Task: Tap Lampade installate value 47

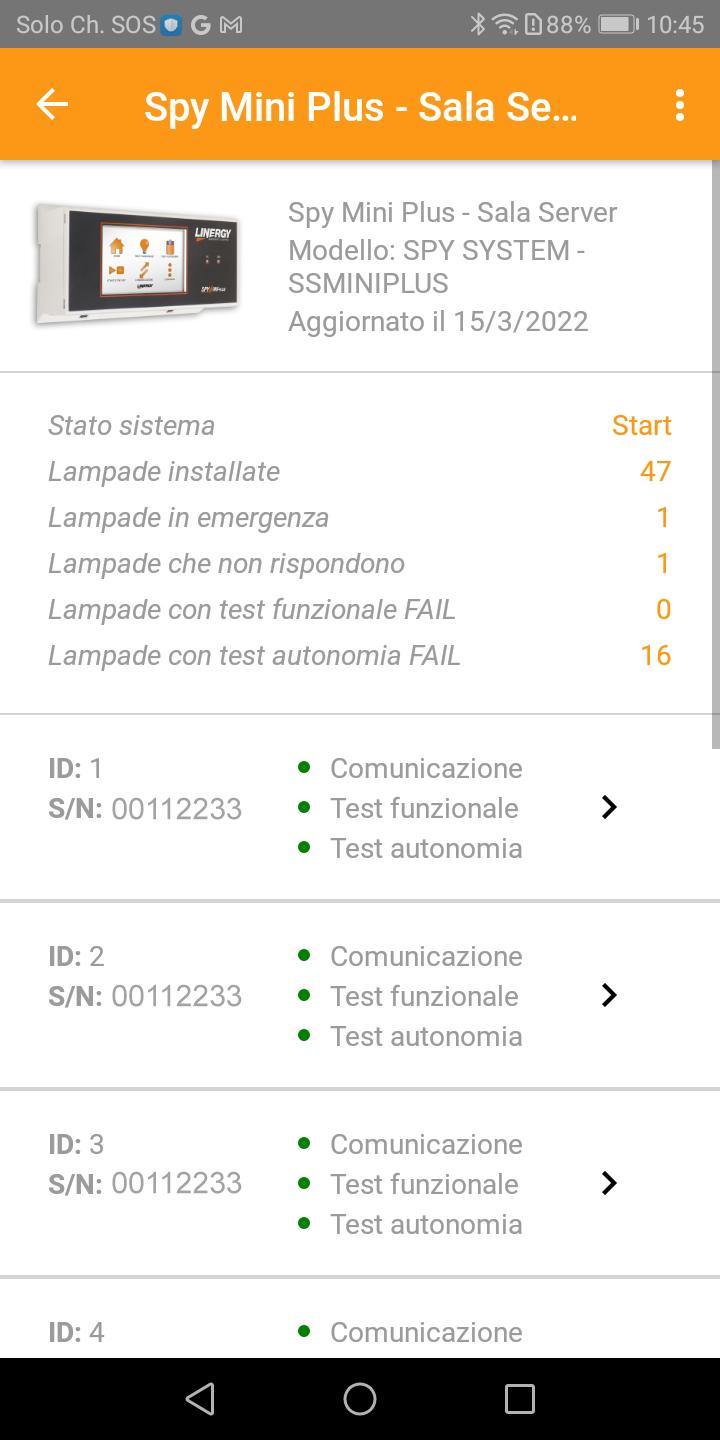Action: click(655, 471)
